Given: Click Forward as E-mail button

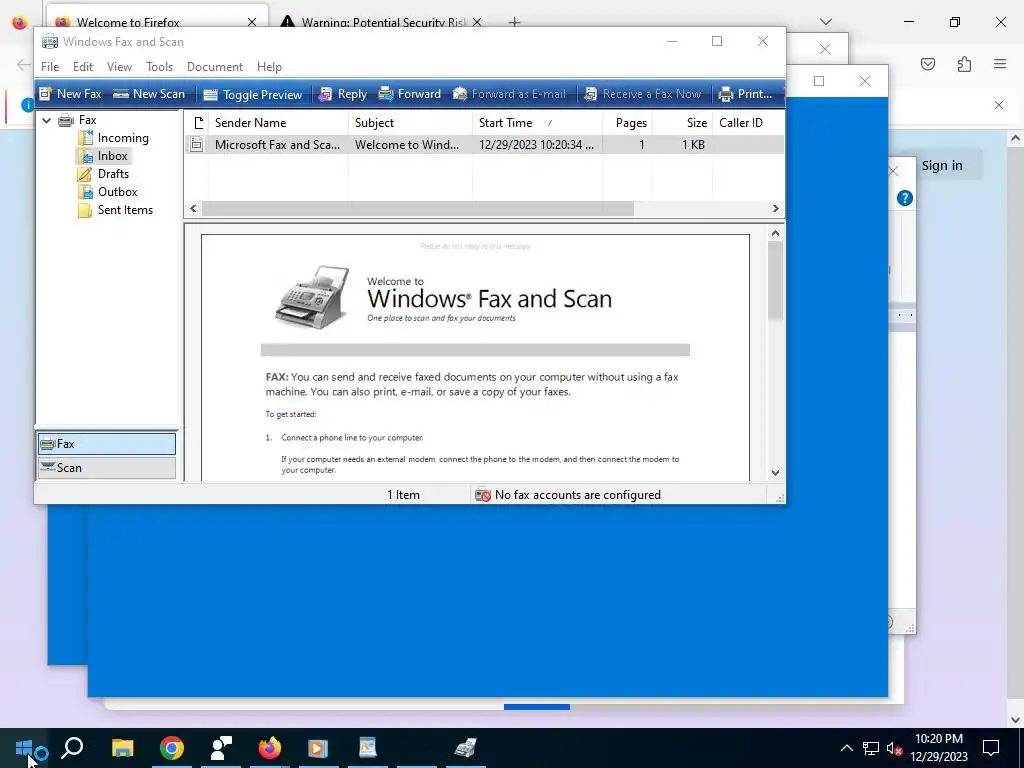Looking at the screenshot, I should [x=509, y=94].
